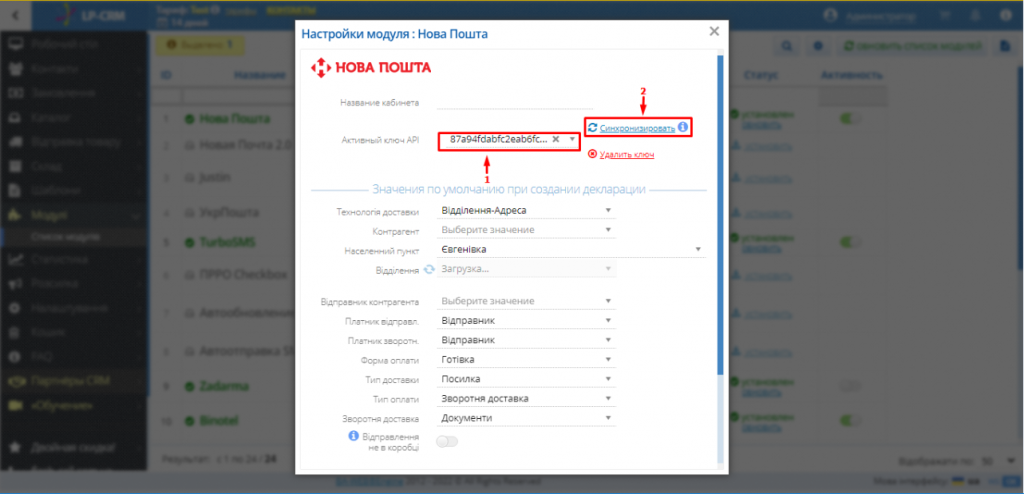
Task: Click the Кошик trash icon in the sidebar
Action: coord(16,333)
